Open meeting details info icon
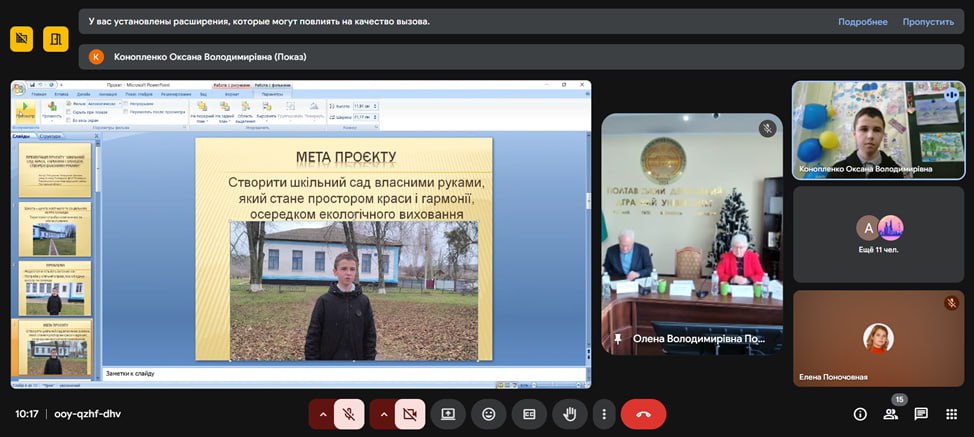The image size is (974, 437). click(x=859, y=414)
